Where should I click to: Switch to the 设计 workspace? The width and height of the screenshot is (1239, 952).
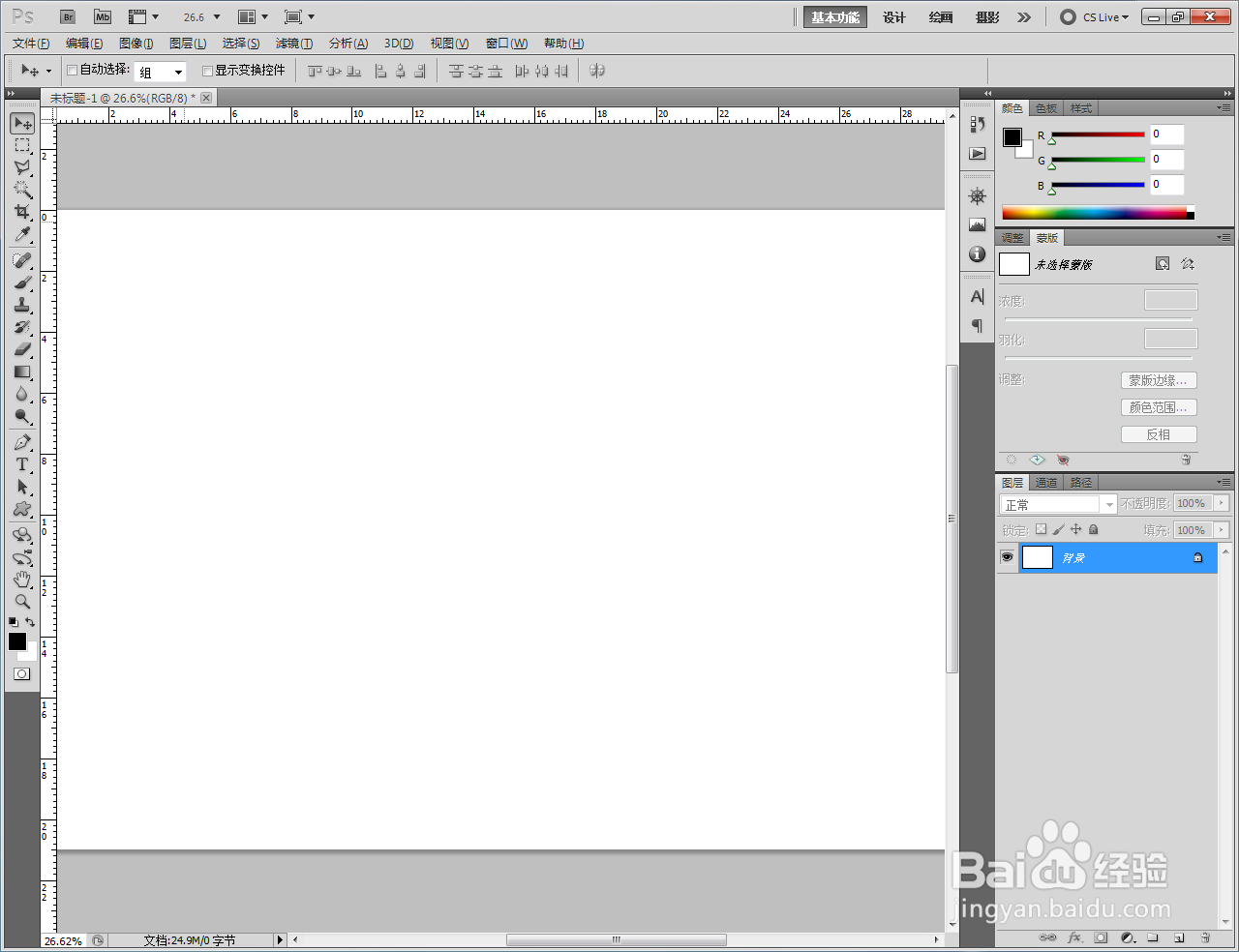tap(894, 17)
